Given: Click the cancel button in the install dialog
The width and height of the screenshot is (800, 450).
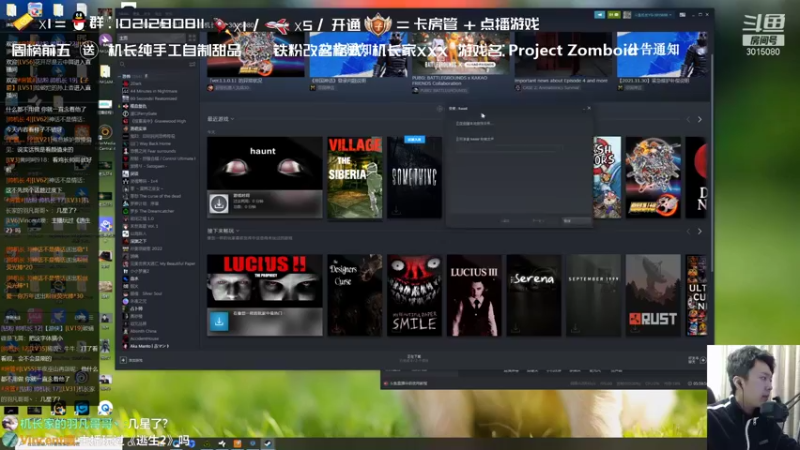Looking at the screenshot, I should click(x=577, y=221).
